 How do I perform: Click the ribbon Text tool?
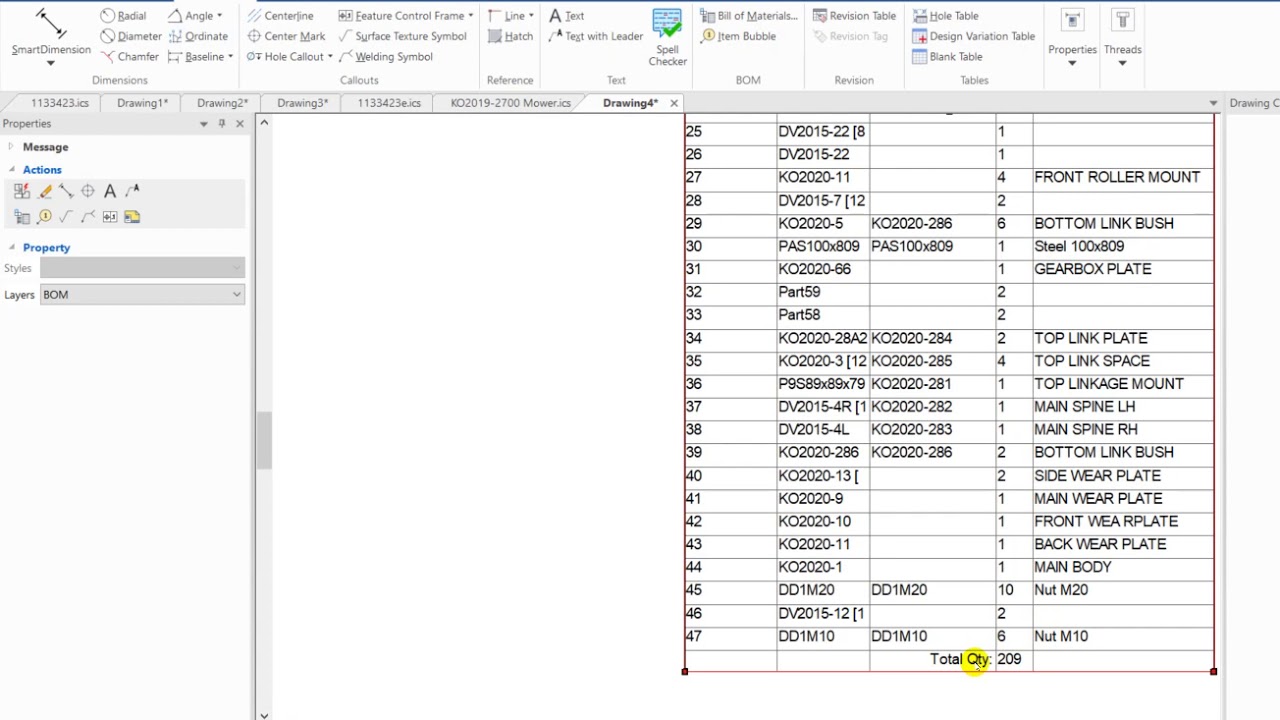point(566,16)
